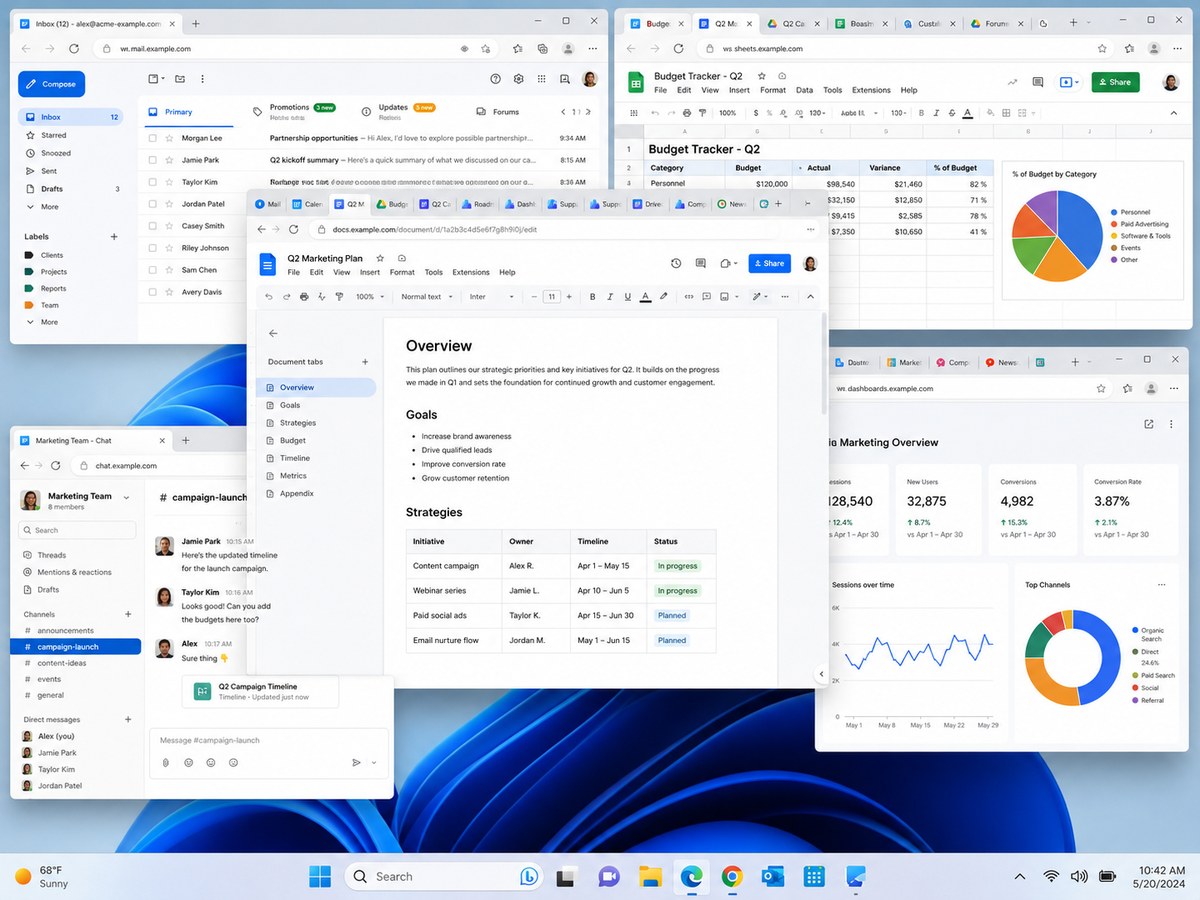Open the Normal text style dropdown
Viewport: 1200px width, 900px height.
pyautogui.click(x=427, y=297)
